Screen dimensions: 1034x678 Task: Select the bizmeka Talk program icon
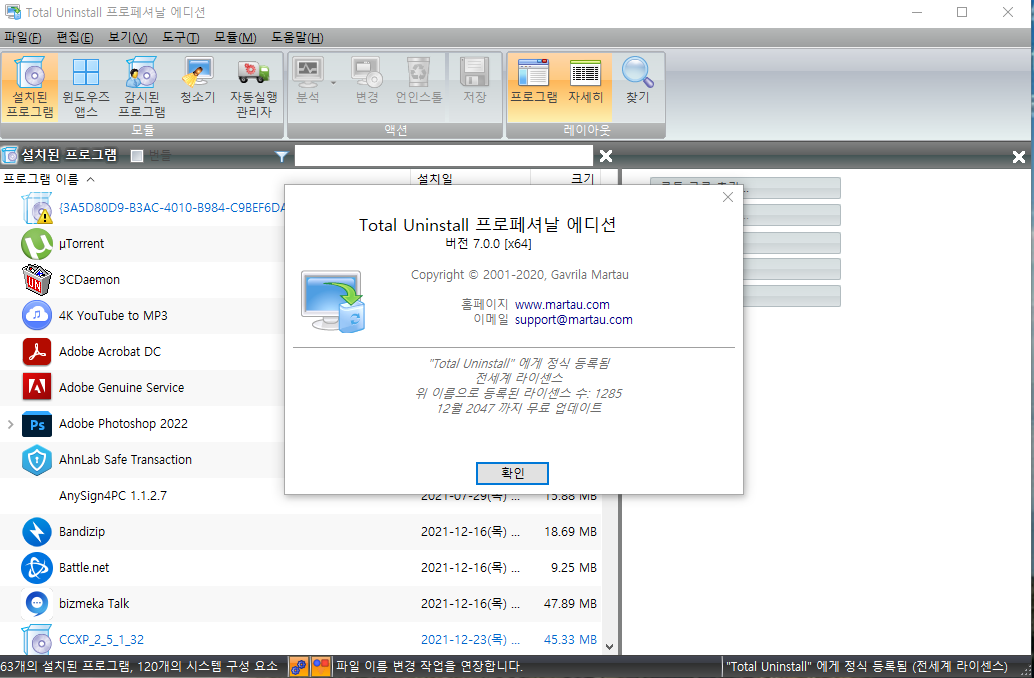[x=36, y=603]
